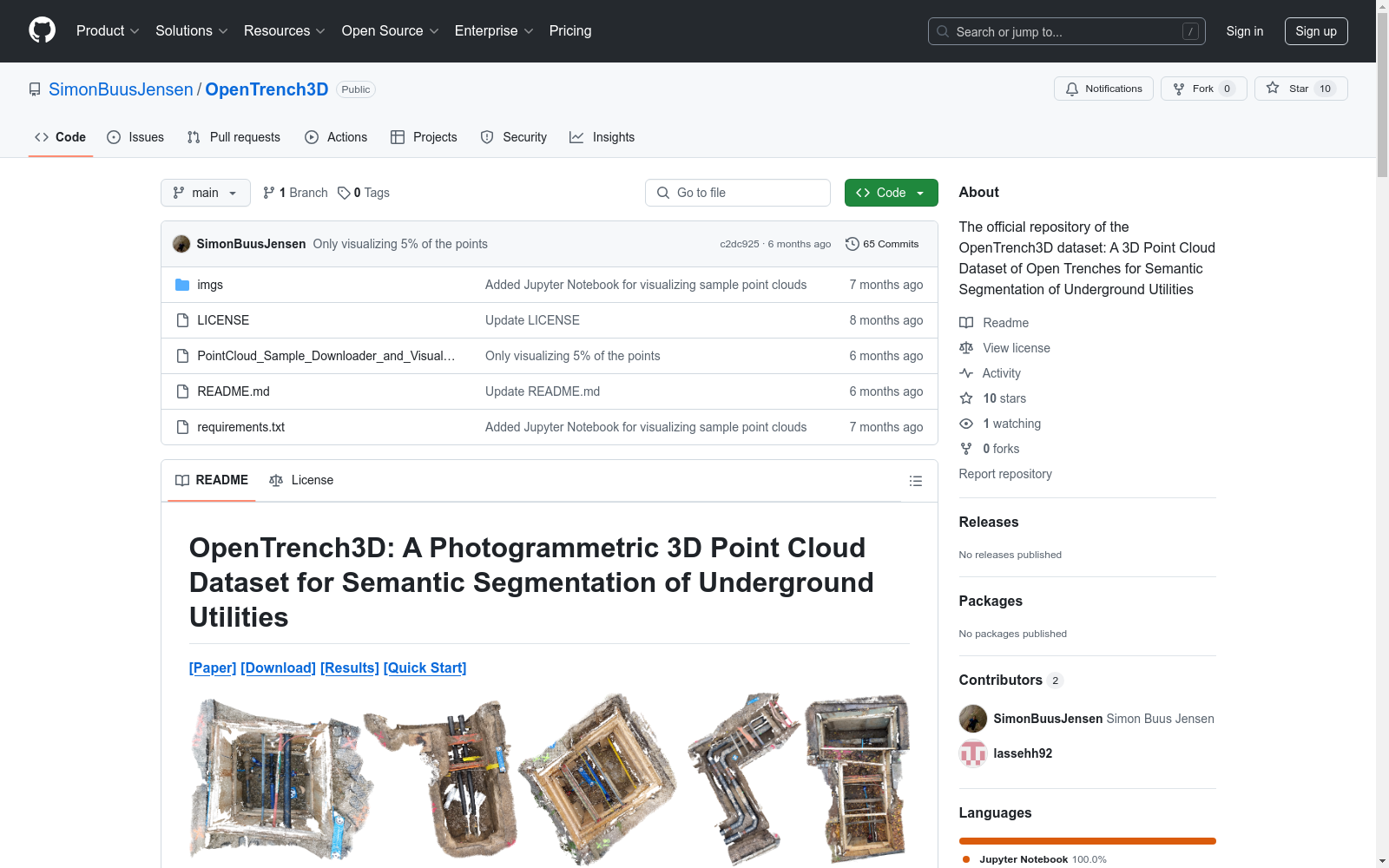Expand the Open Source menu
The height and width of the screenshot is (868, 1389).
pyautogui.click(x=391, y=30)
